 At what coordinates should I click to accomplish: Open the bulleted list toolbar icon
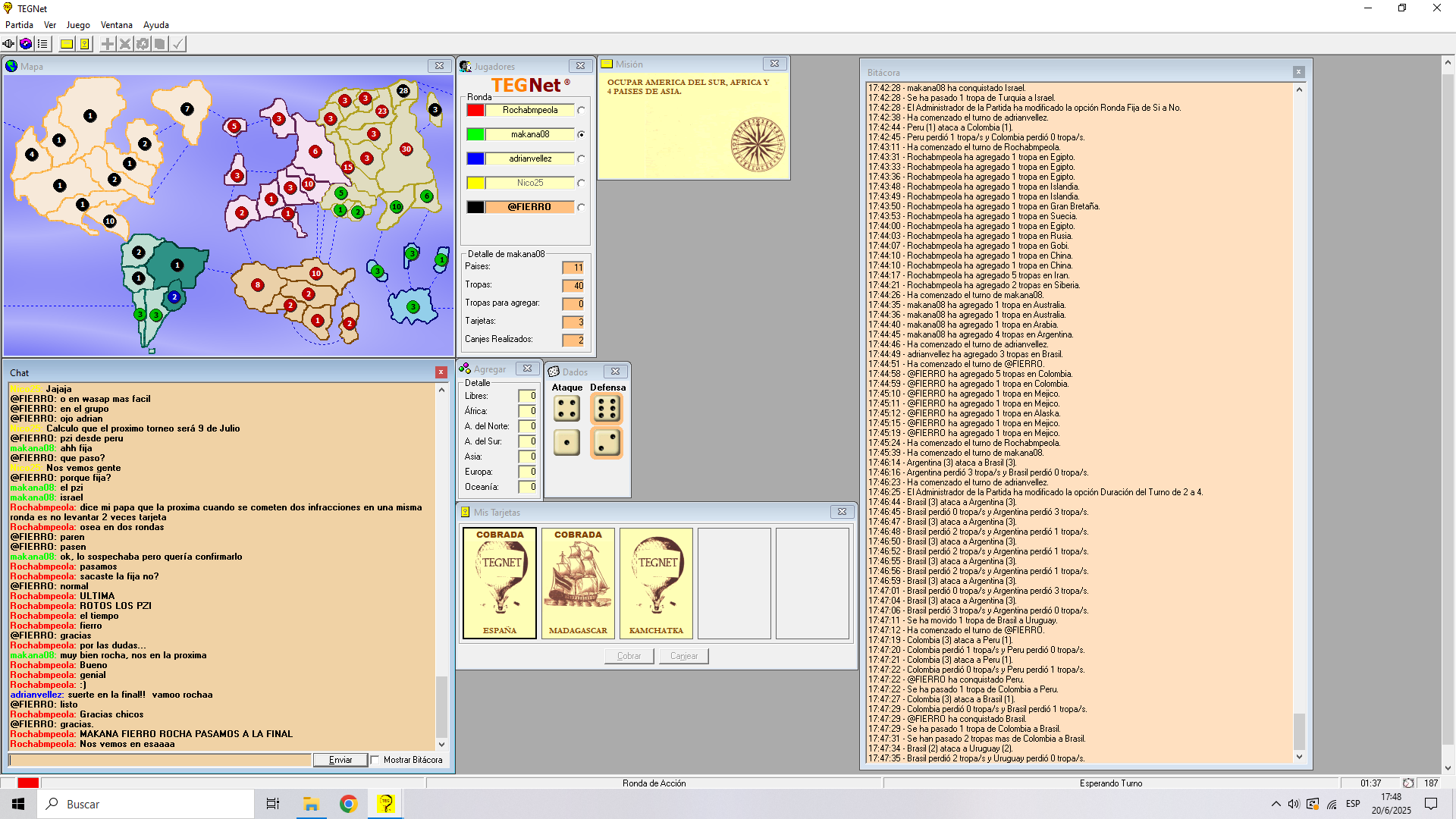42,44
